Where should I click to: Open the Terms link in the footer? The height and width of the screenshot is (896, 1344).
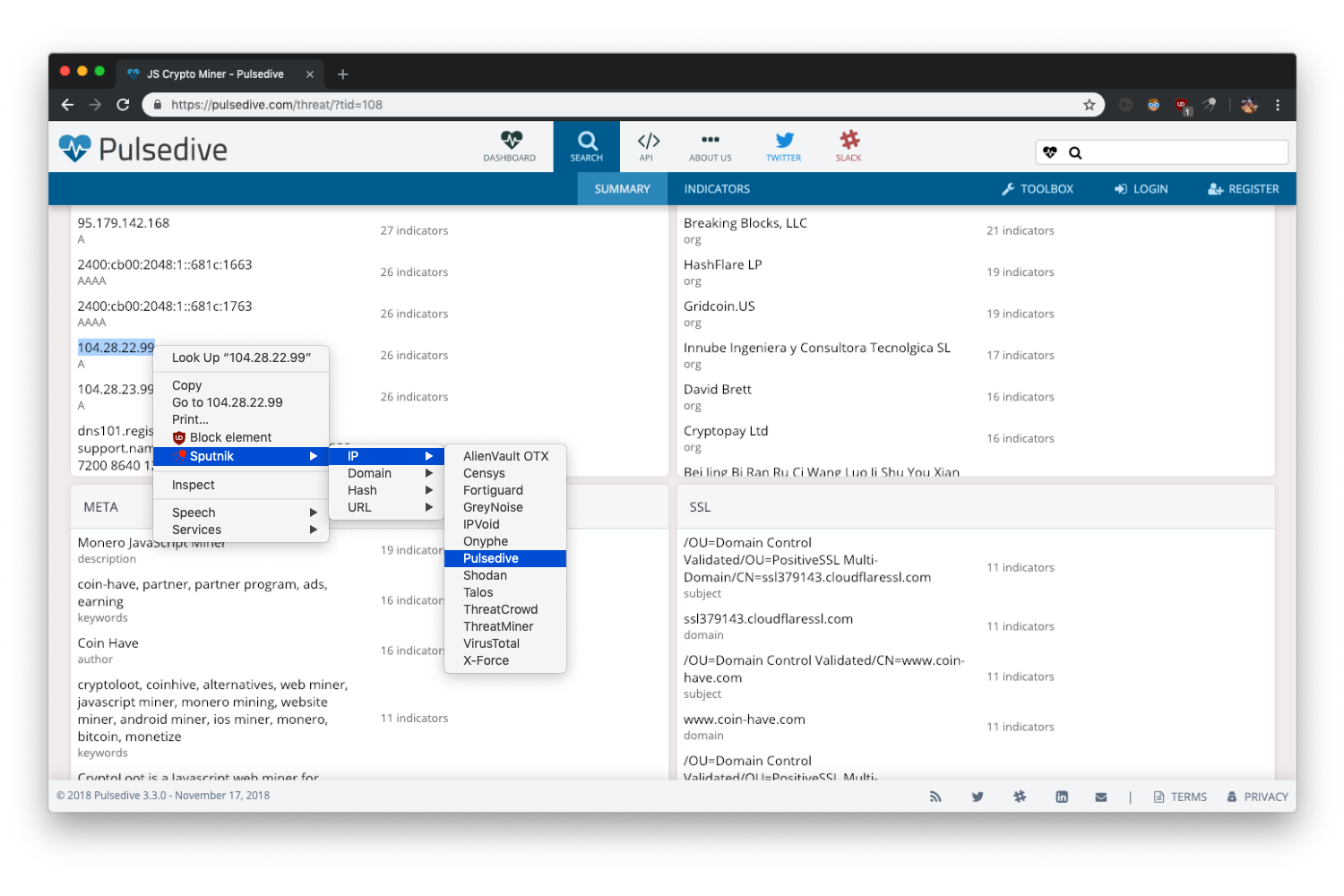coord(1180,797)
